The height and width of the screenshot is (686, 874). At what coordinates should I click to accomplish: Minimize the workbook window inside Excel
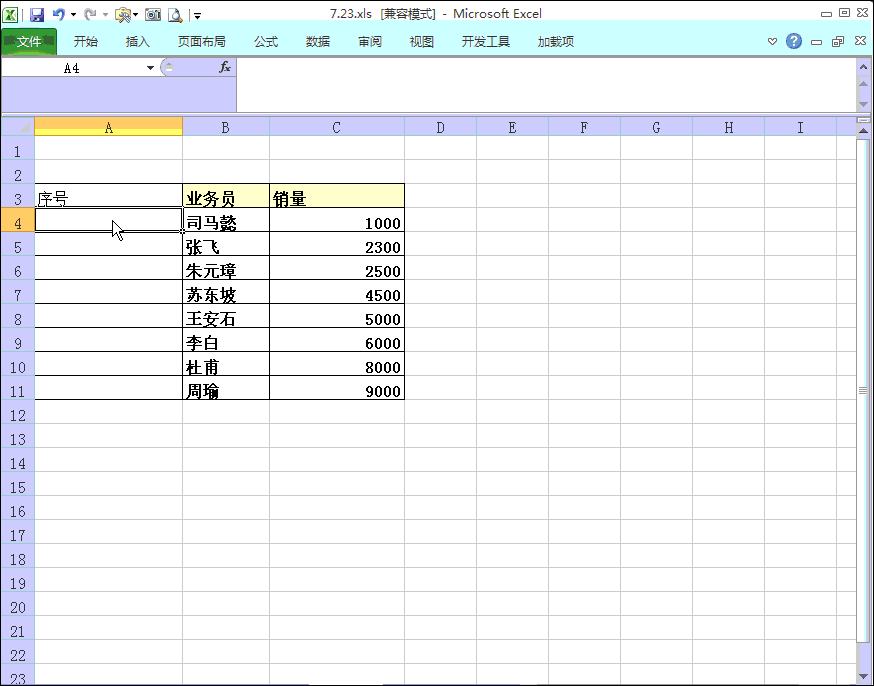(x=817, y=42)
